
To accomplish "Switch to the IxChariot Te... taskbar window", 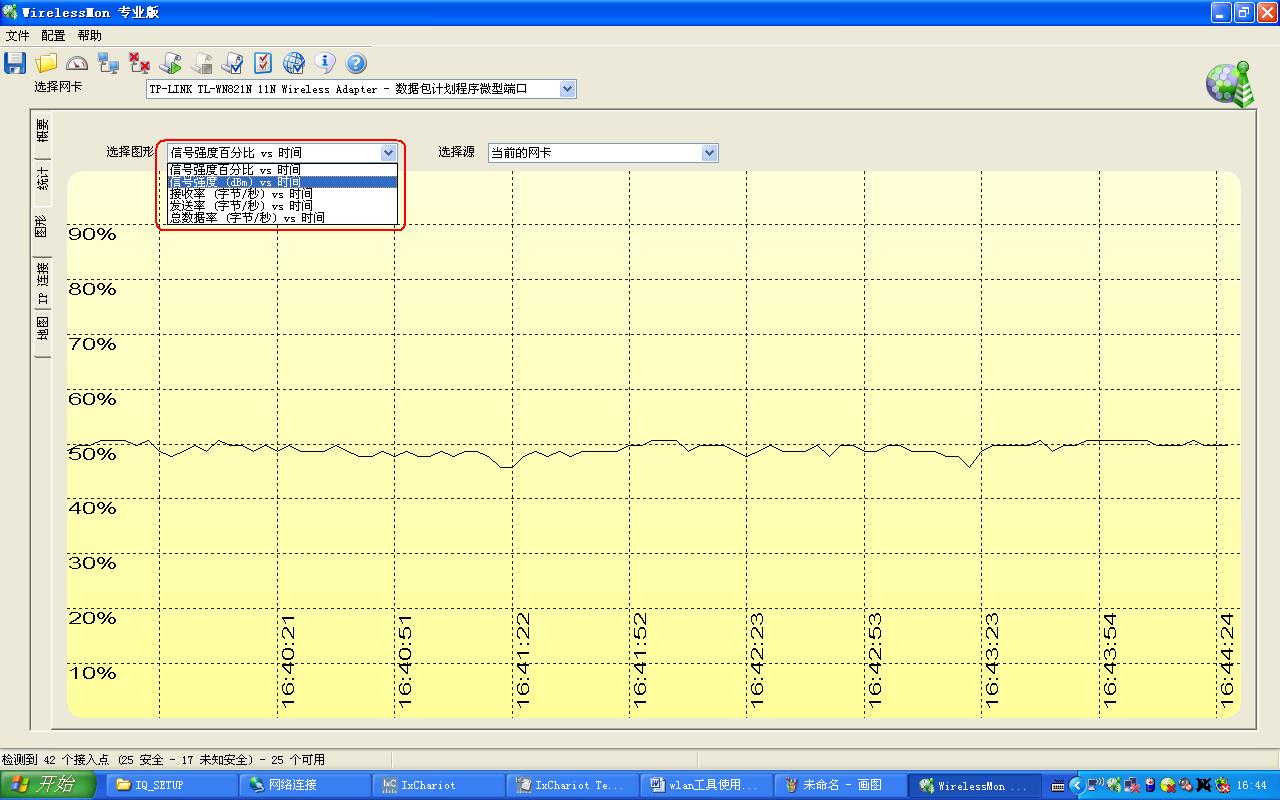I will coord(573,785).
